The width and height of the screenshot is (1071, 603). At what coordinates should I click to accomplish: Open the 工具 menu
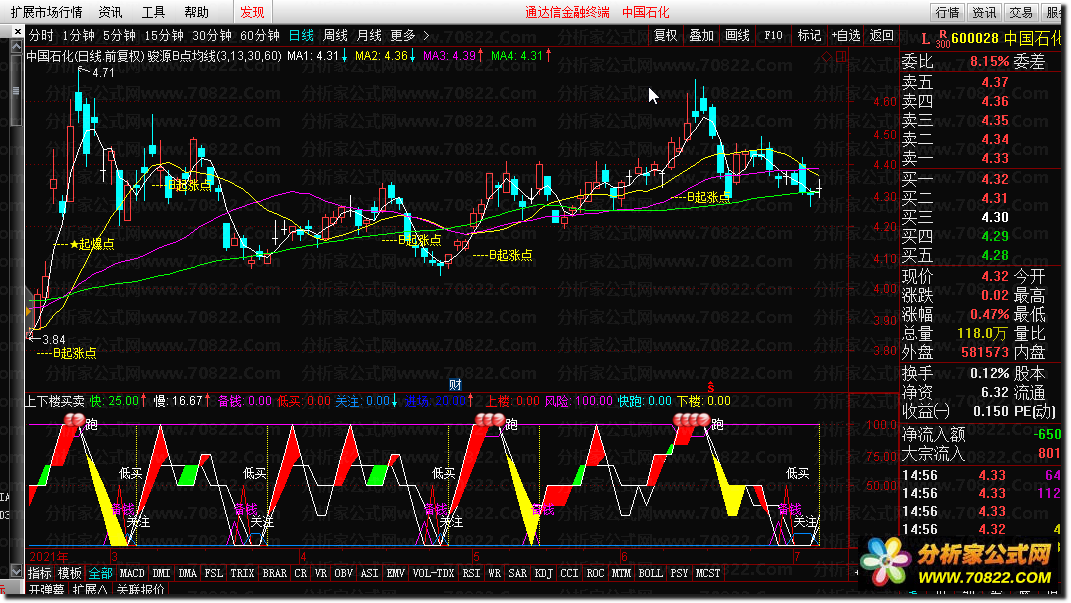coord(153,12)
